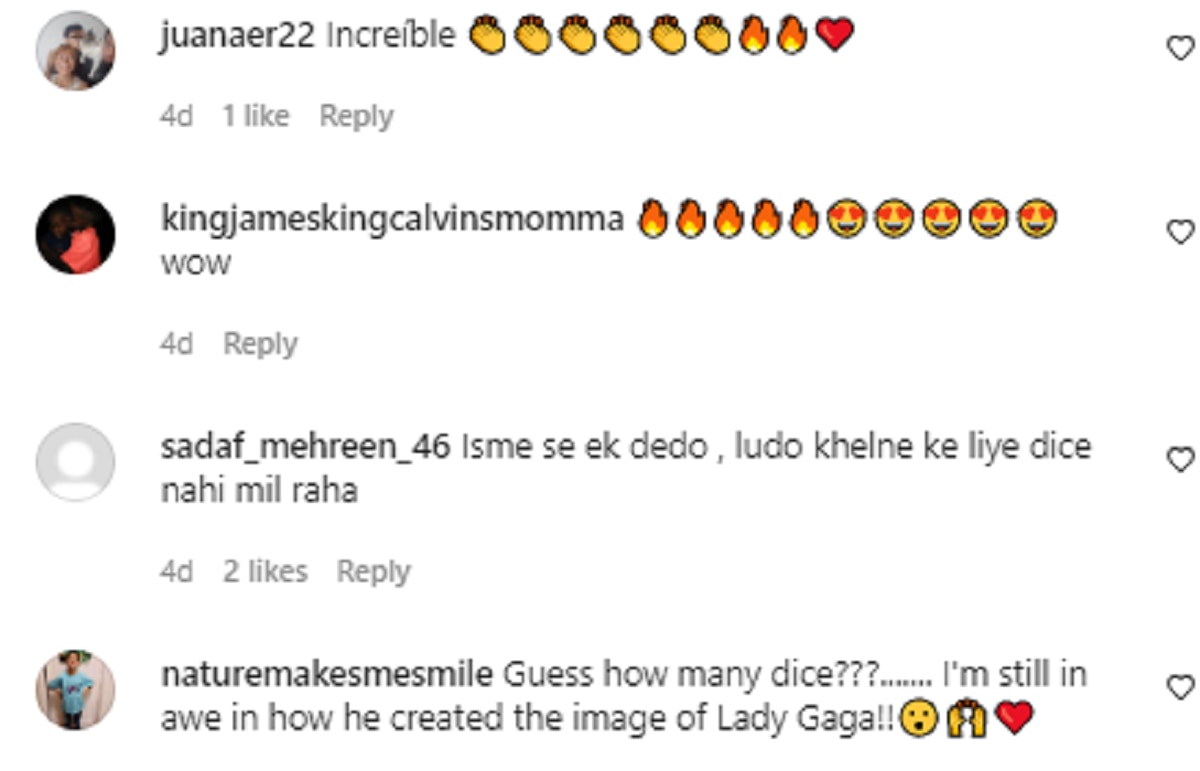Open kingjameskingcalvinsmomma's profile picture

pyautogui.click(x=75, y=235)
